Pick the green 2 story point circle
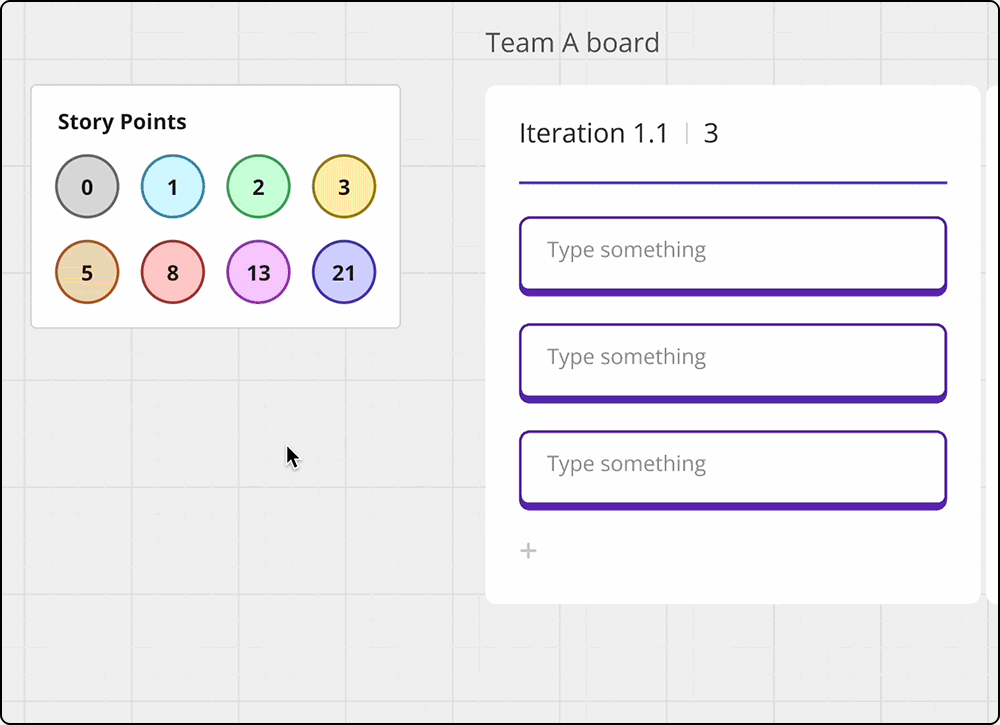 [258, 186]
